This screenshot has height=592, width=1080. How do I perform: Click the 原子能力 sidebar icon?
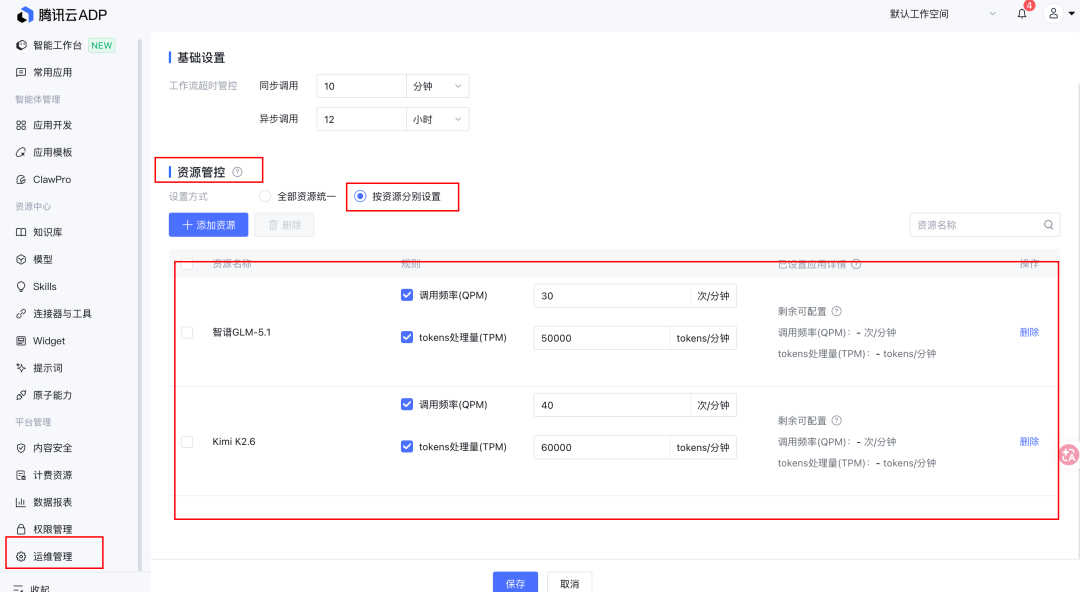point(21,396)
